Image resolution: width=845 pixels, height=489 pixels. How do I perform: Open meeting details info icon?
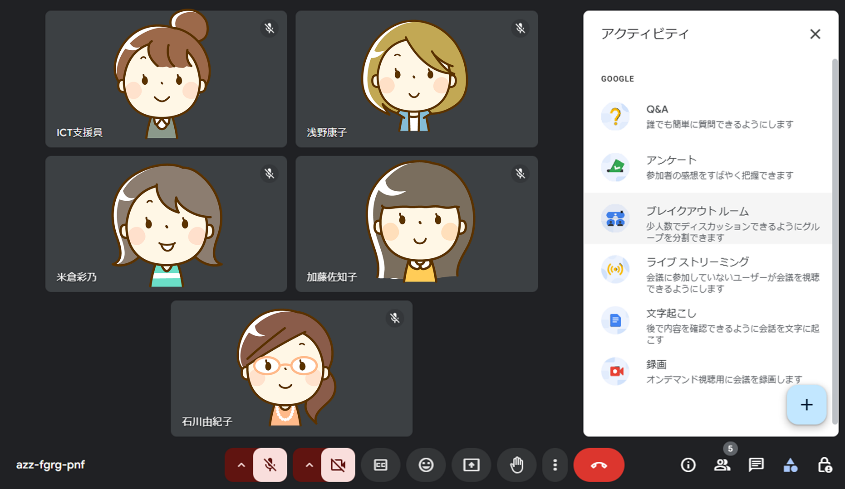[688, 465]
